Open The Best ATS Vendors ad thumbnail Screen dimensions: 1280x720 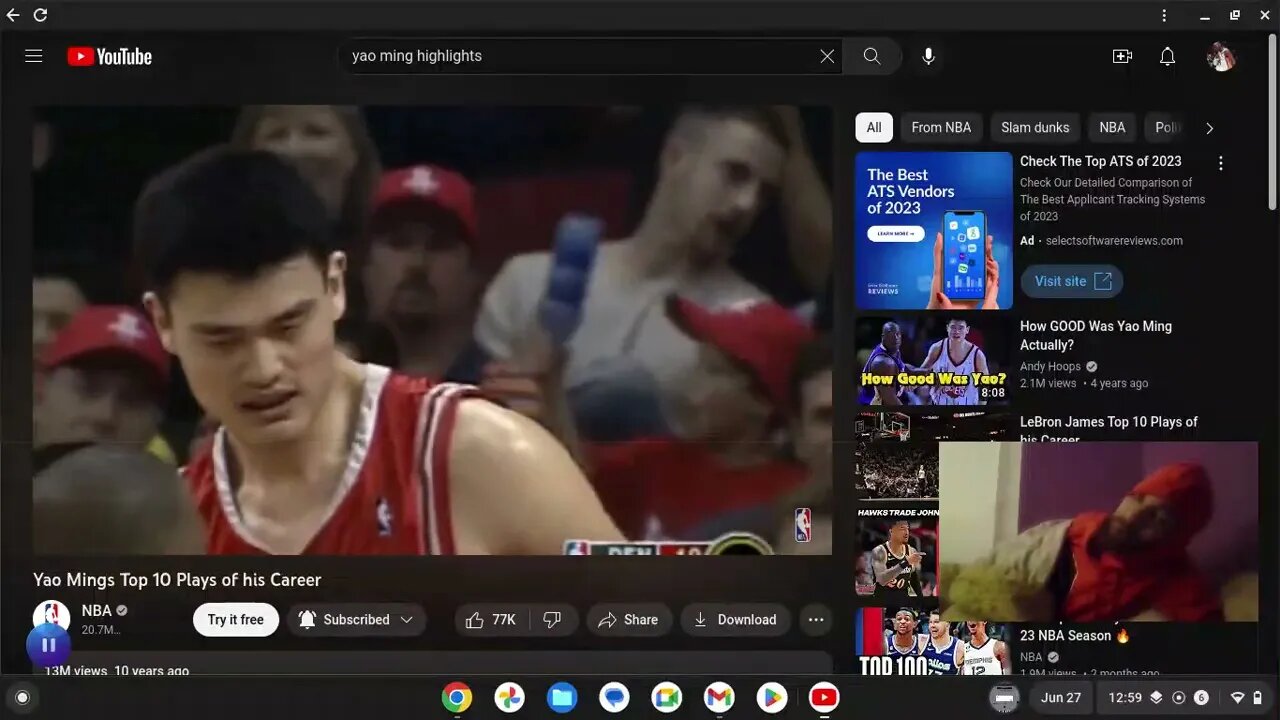pyautogui.click(x=934, y=231)
